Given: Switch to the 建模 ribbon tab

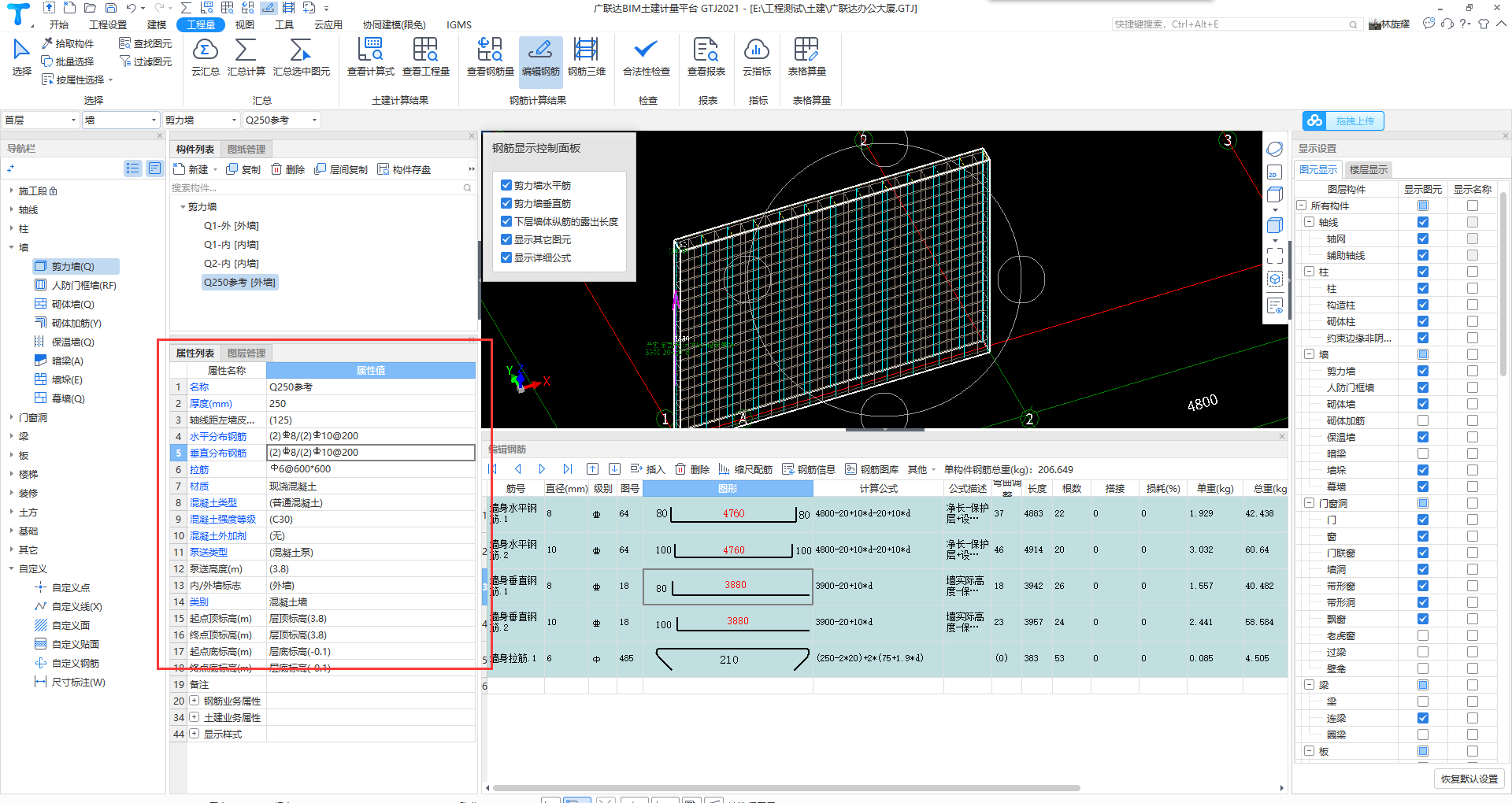Looking at the screenshot, I should click(157, 25).
